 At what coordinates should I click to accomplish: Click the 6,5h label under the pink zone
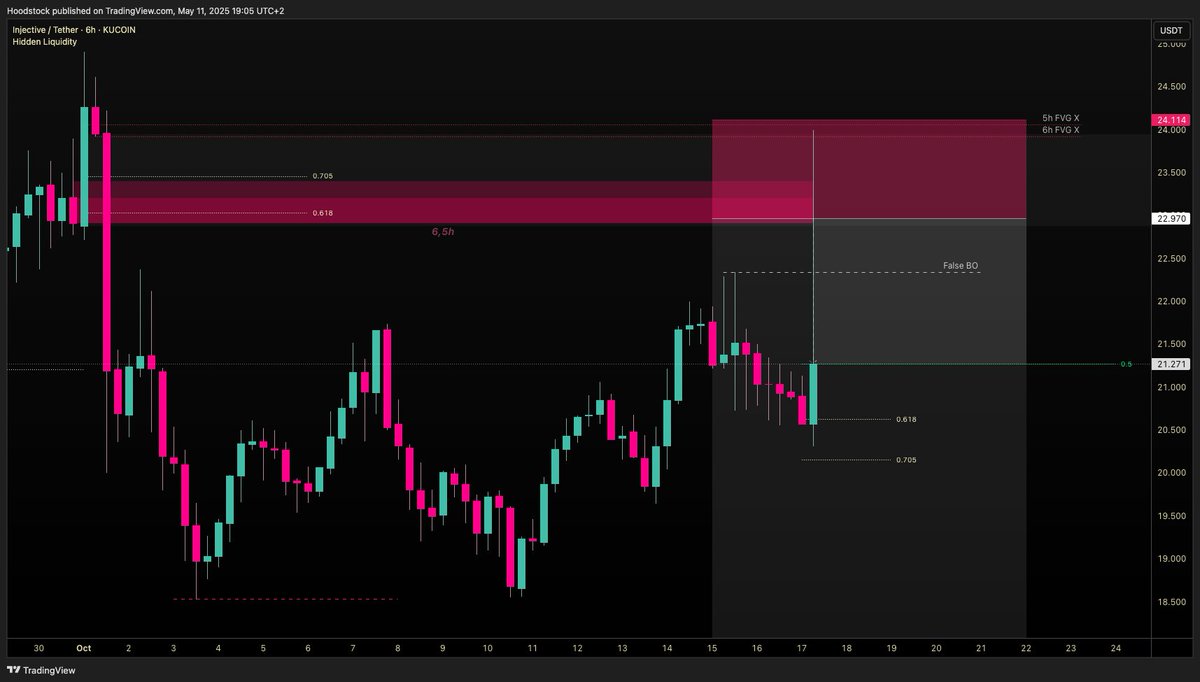click(443, 231)
